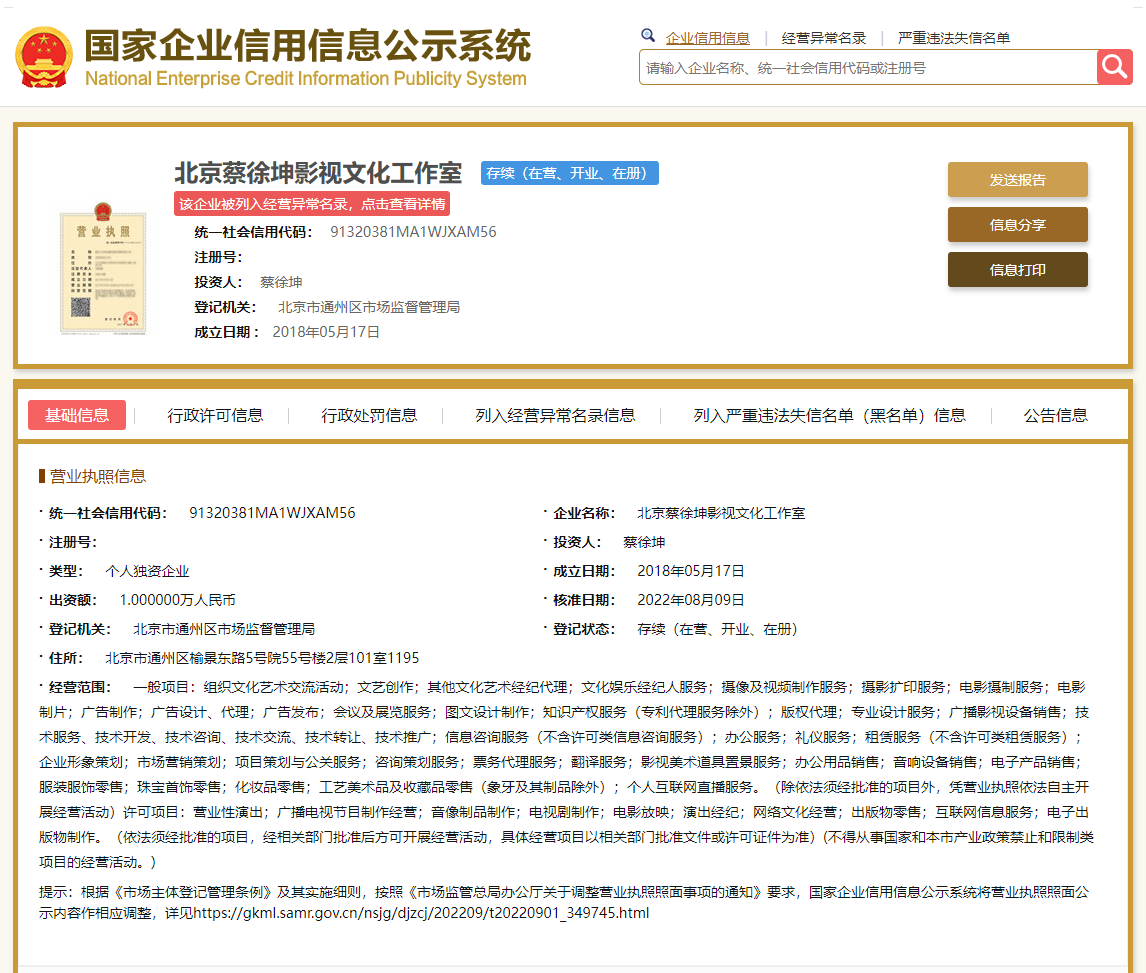Switch to the 列入经营异常名录信息 tab
Image resolution: width=1146 pixels, height=973 pixels.
coord(555,415)
